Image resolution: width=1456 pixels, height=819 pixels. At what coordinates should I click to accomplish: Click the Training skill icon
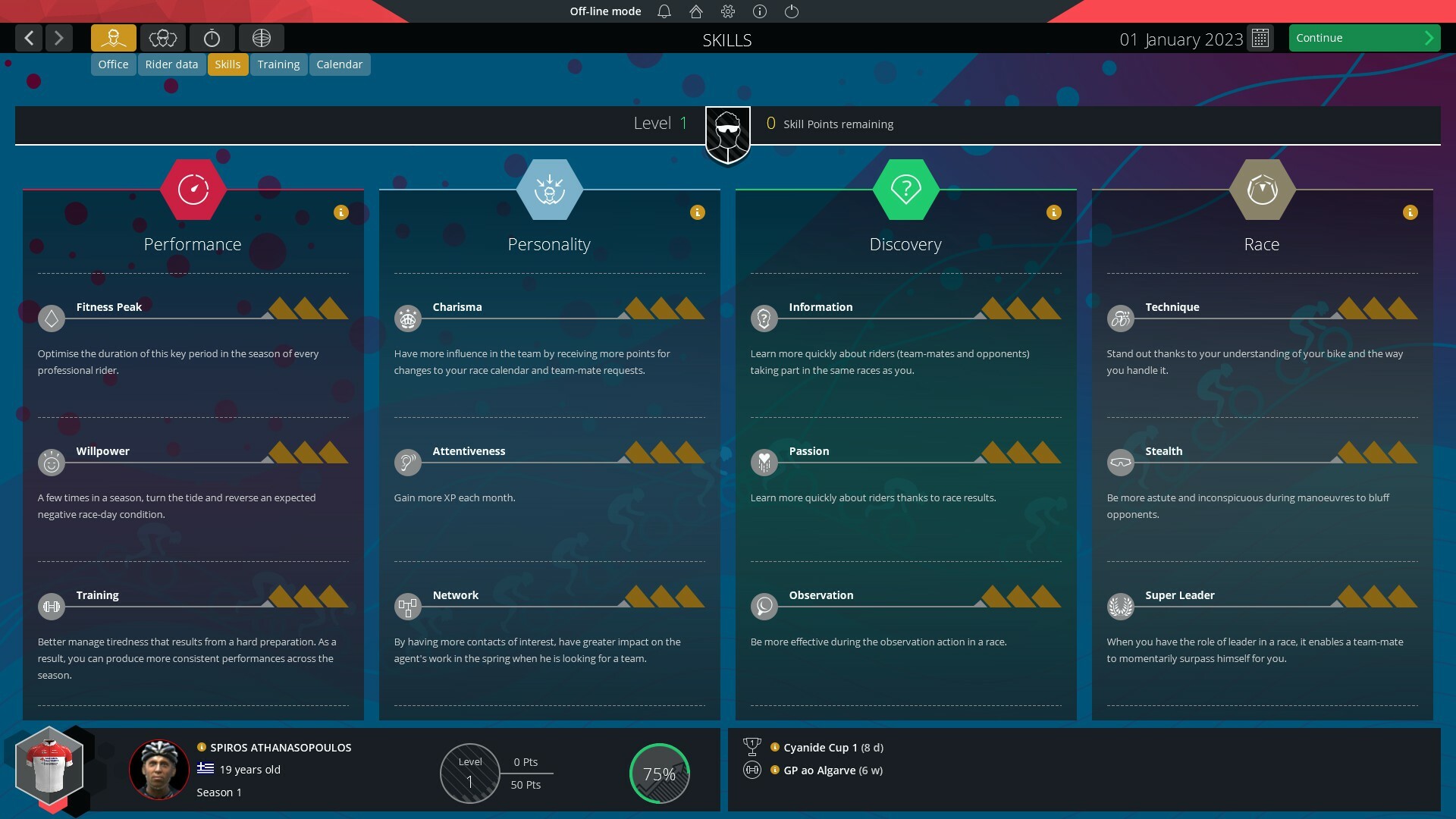pyautogui.click(x=51, y=606)
